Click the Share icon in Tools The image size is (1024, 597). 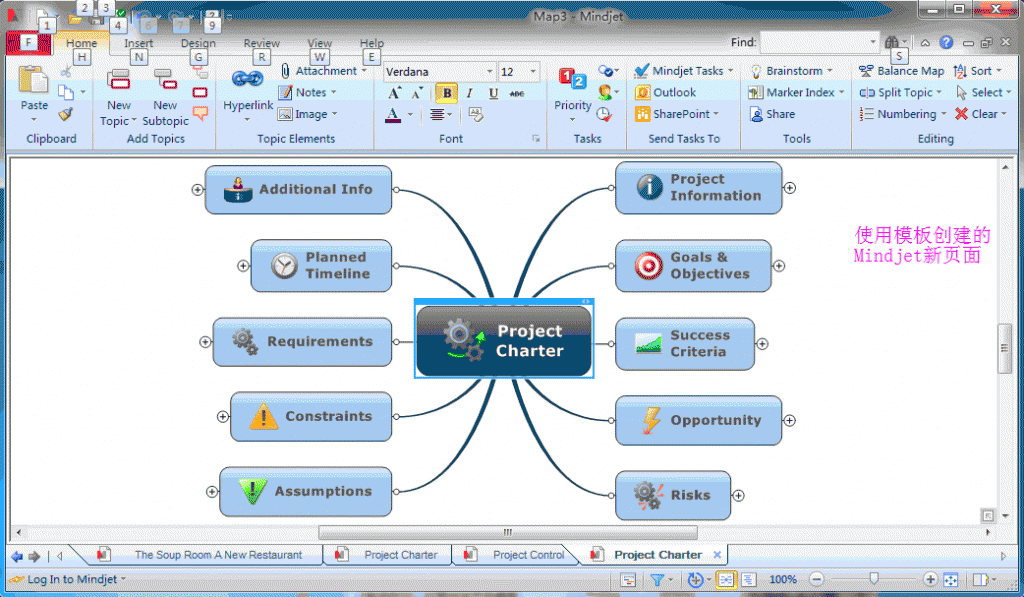pos(773,114)
